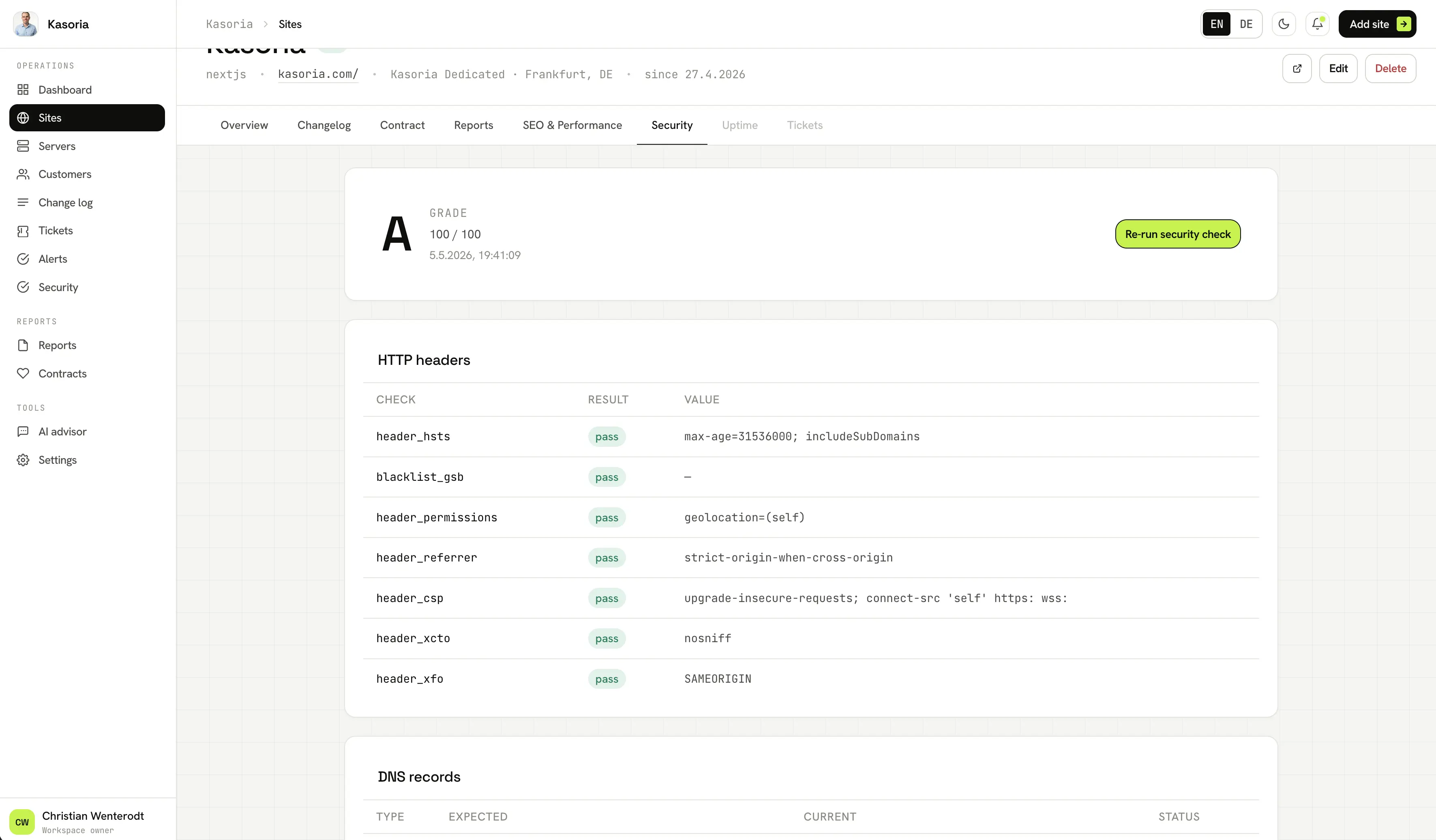Open the Overview tab
This screenshot has height=840, width=1436.
pos(244,125)
